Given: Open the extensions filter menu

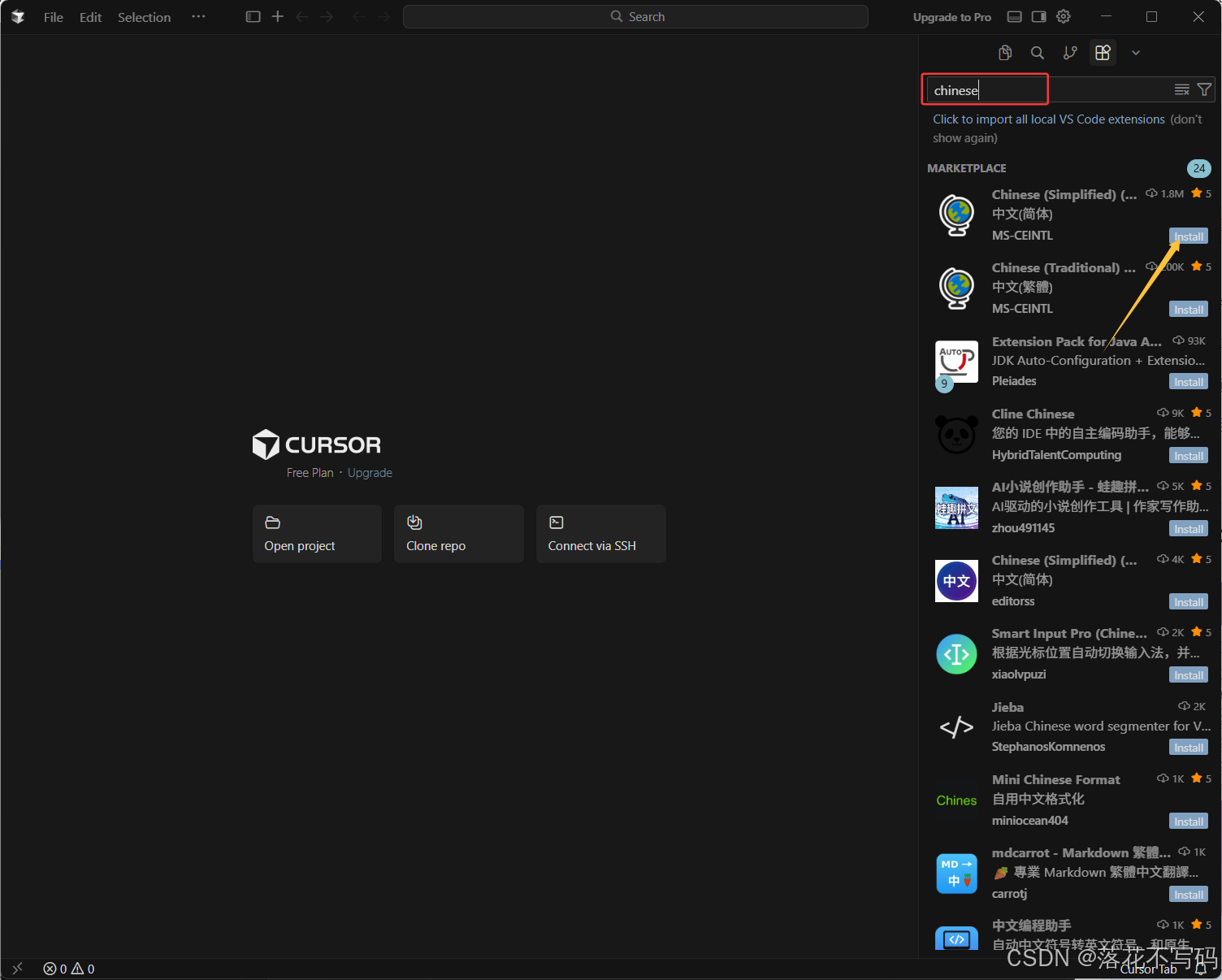Looking at the screenshot, I should click(x=1204, y=89).
